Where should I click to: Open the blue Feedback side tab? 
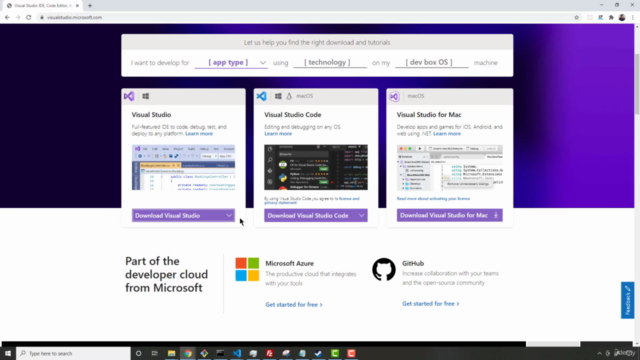[x=627, y=300]
